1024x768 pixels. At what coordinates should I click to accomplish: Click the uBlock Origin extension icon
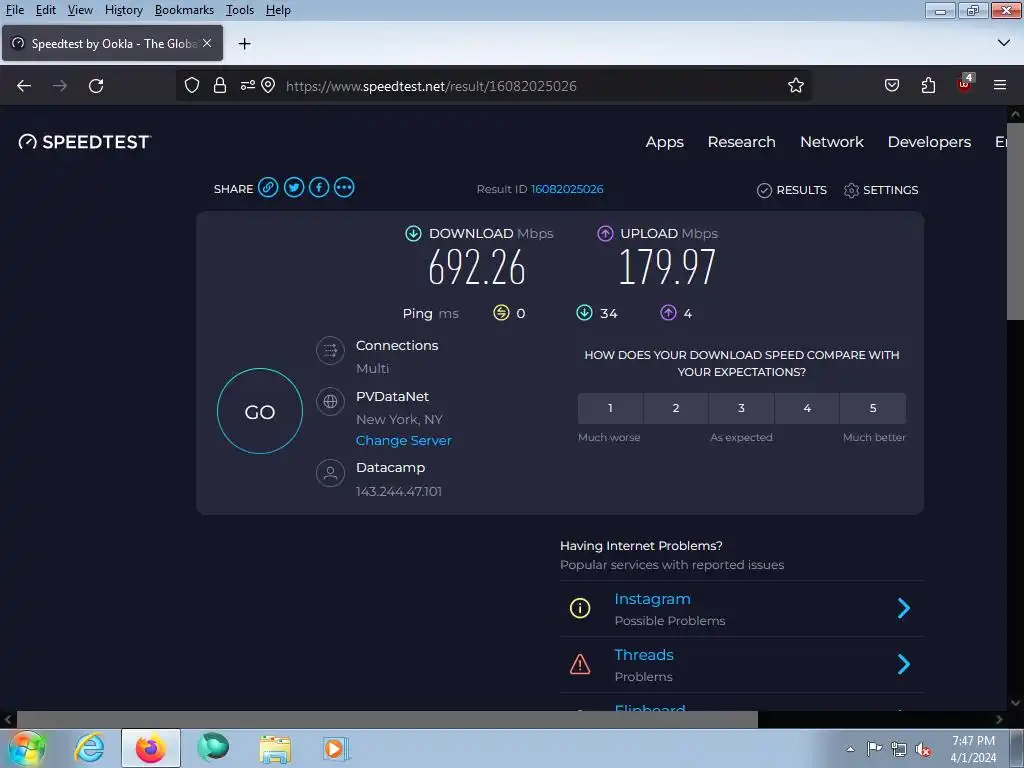coord(965,84)
